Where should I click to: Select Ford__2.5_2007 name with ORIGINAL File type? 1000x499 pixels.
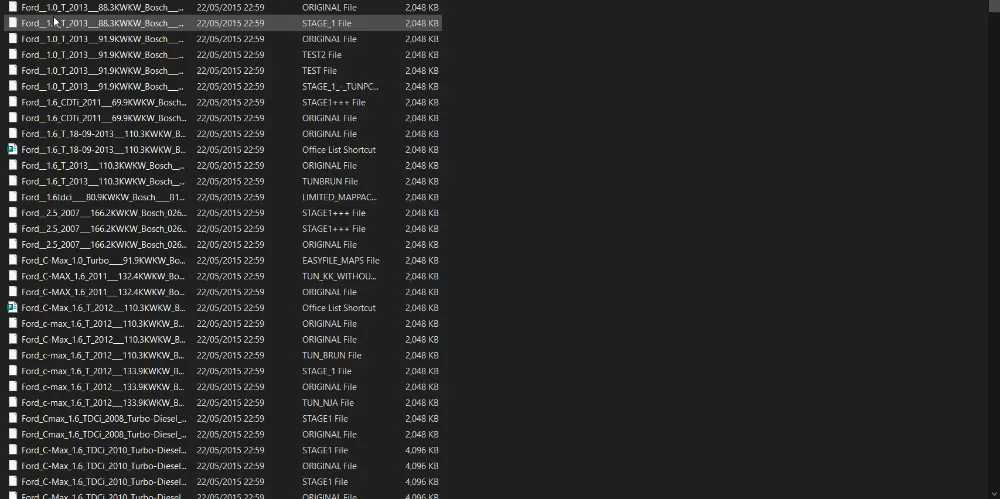(x=104, y=244)
